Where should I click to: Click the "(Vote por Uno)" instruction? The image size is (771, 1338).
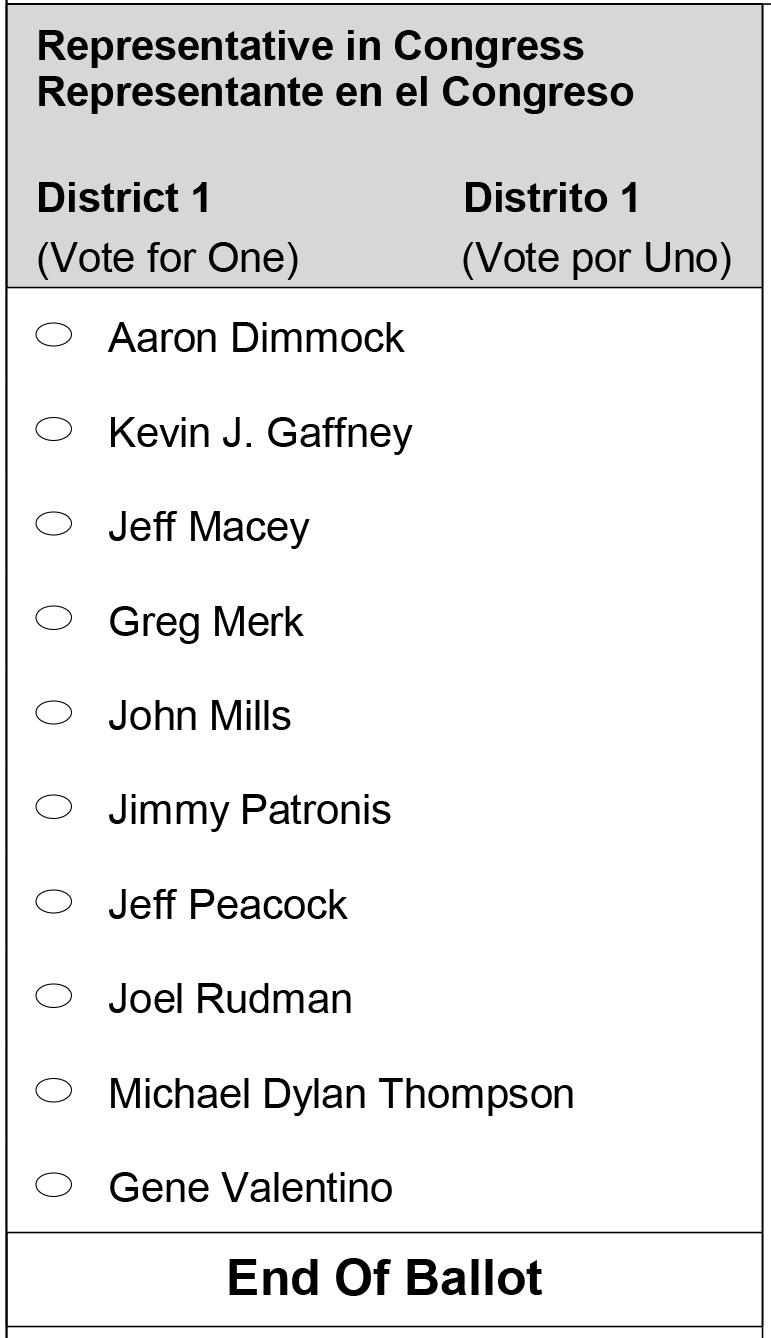[x=596, y=259]
